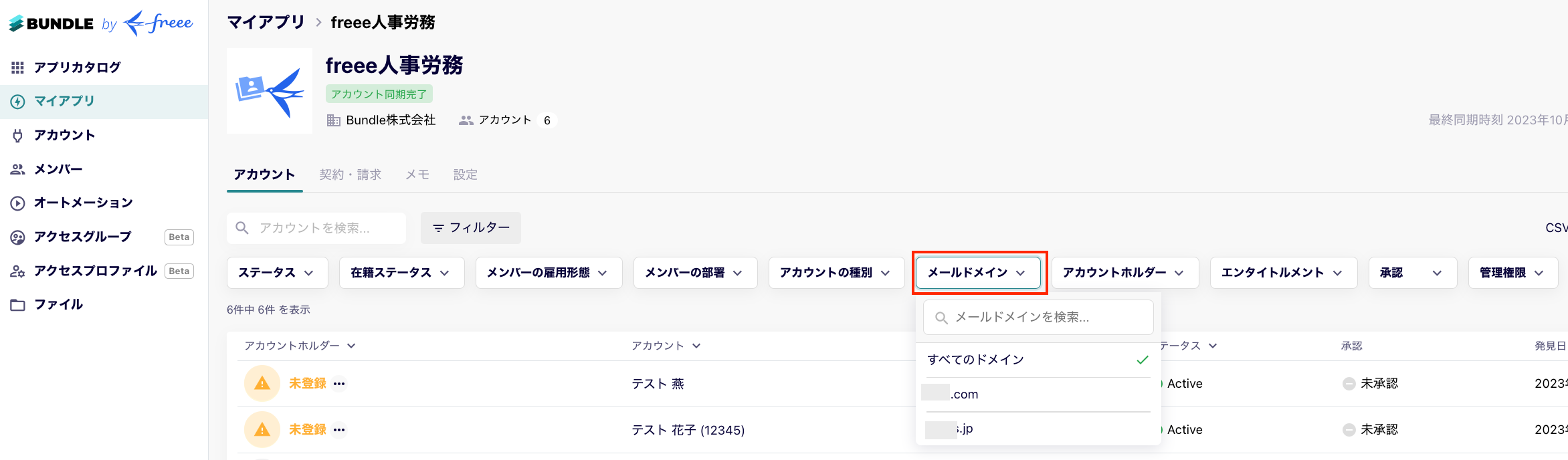Expand the ステータス filter dropdown
The width and height of the screenshot is (1568, 460).
coord(278,273)
